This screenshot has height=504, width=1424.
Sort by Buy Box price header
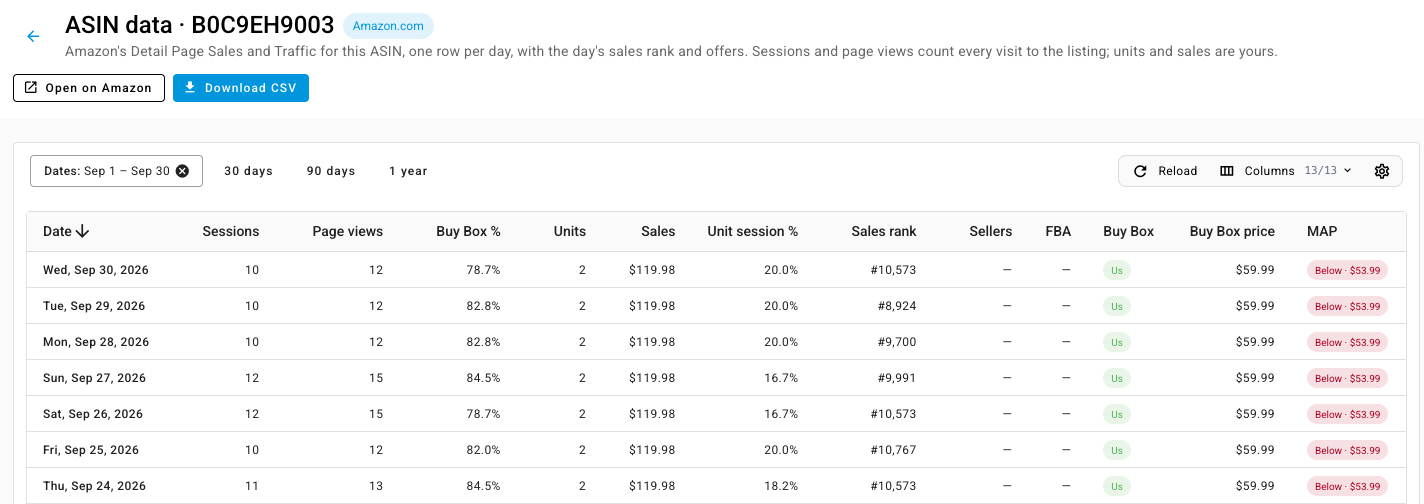tap(1232, 231)
